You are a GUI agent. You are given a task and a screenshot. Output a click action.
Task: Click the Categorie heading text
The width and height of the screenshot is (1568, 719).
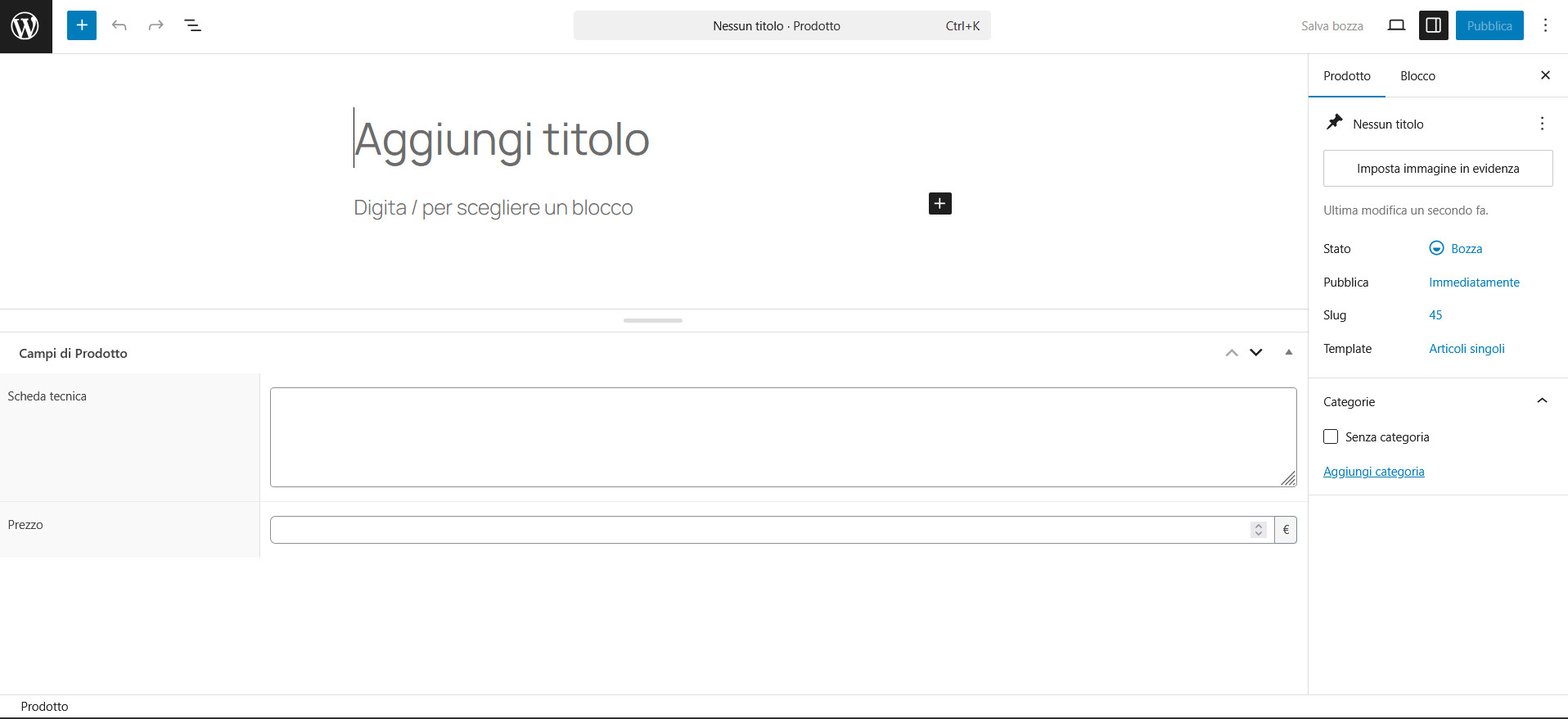[x=1349, y=401]
